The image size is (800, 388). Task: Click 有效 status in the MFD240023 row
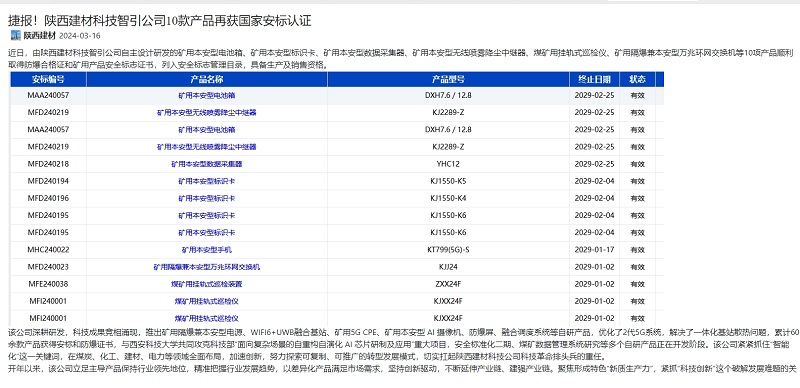637,267
